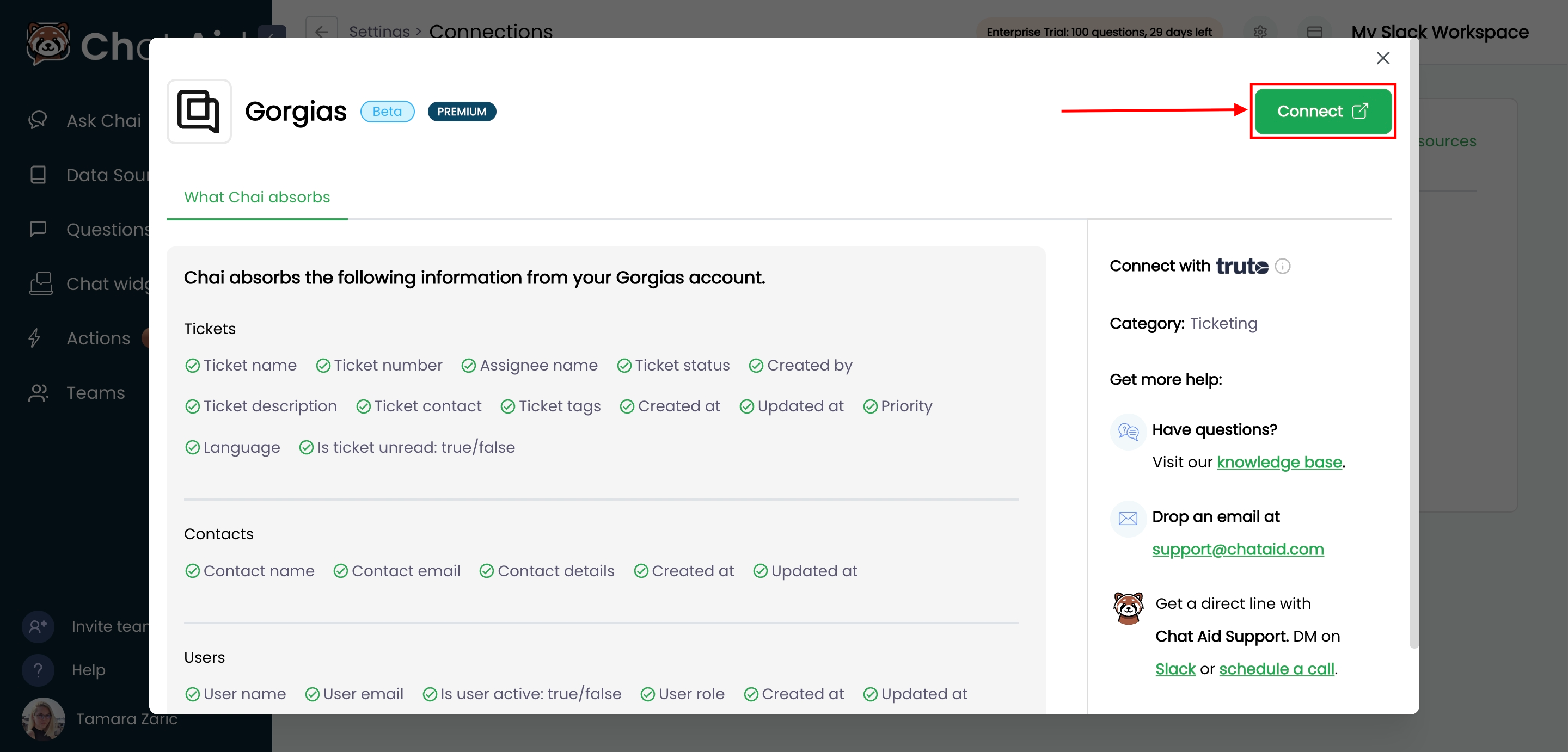Open the info icon next to truto
Screen dimensions: 1568x752
(x=1282, y=267)
